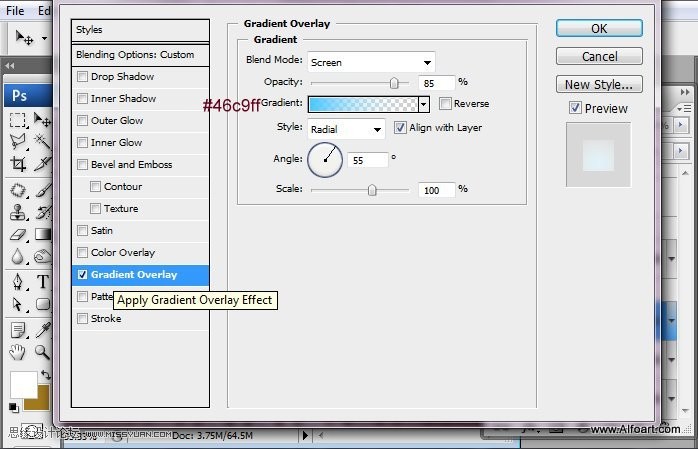This screenshot has height=449, width=698.
Task: Select the Move tool in the toolbox
Action: coord(42,120)
